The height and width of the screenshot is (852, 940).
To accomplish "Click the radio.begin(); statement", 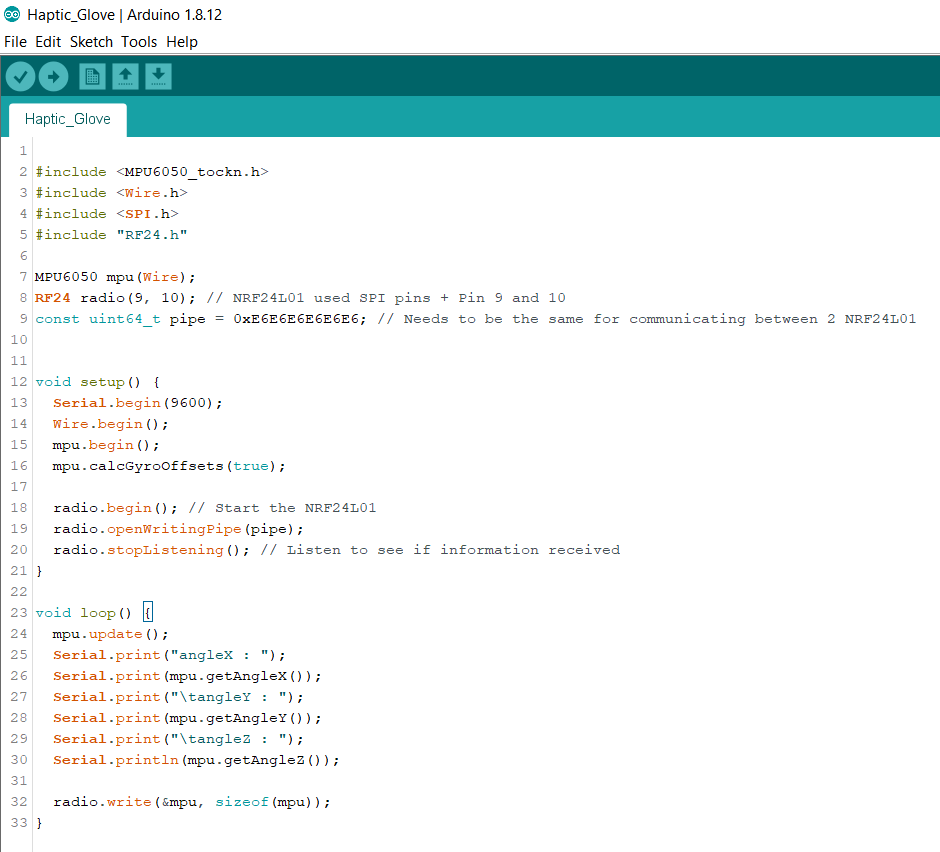I will (115, 508).
